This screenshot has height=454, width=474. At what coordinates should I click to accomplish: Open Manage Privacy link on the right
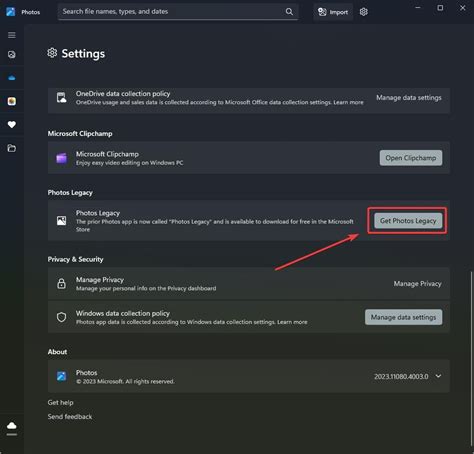(x=417, y=284)
